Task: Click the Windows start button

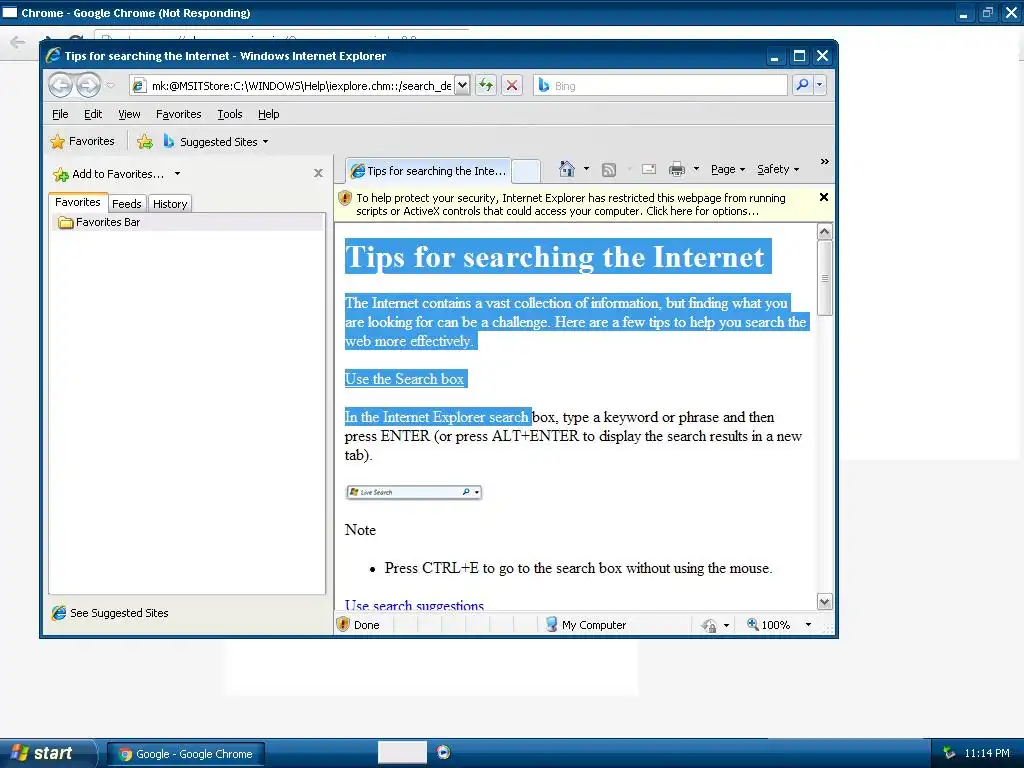Action: point(46,753)
